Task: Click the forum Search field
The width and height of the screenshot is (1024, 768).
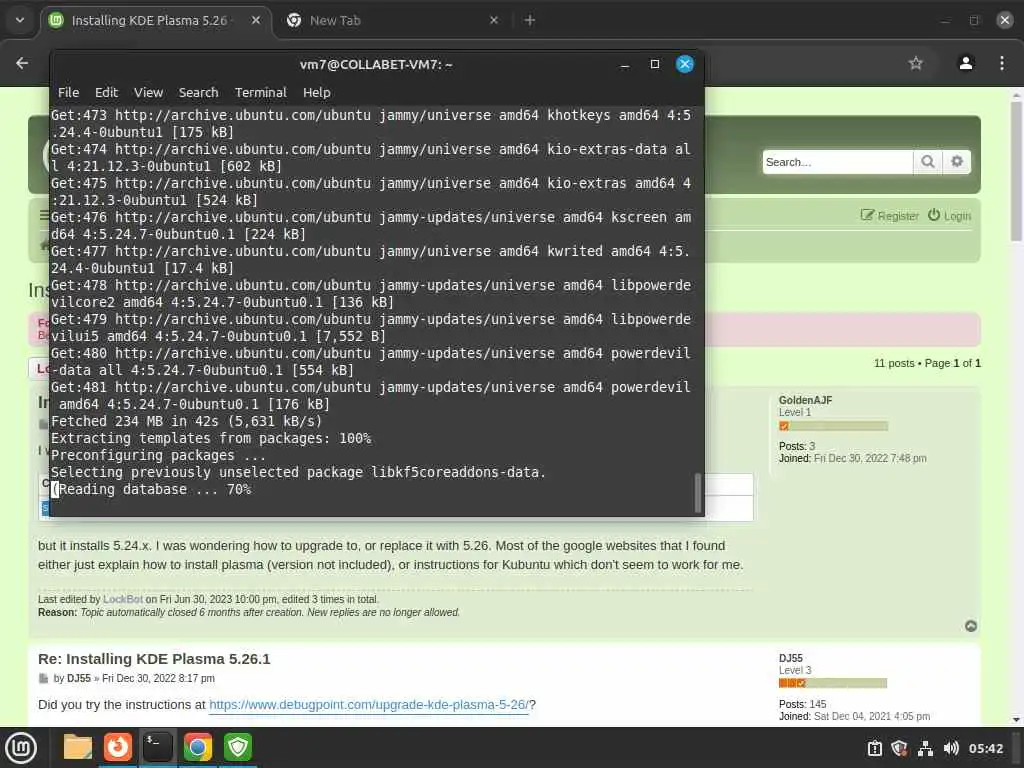Action: pos(837,162)
